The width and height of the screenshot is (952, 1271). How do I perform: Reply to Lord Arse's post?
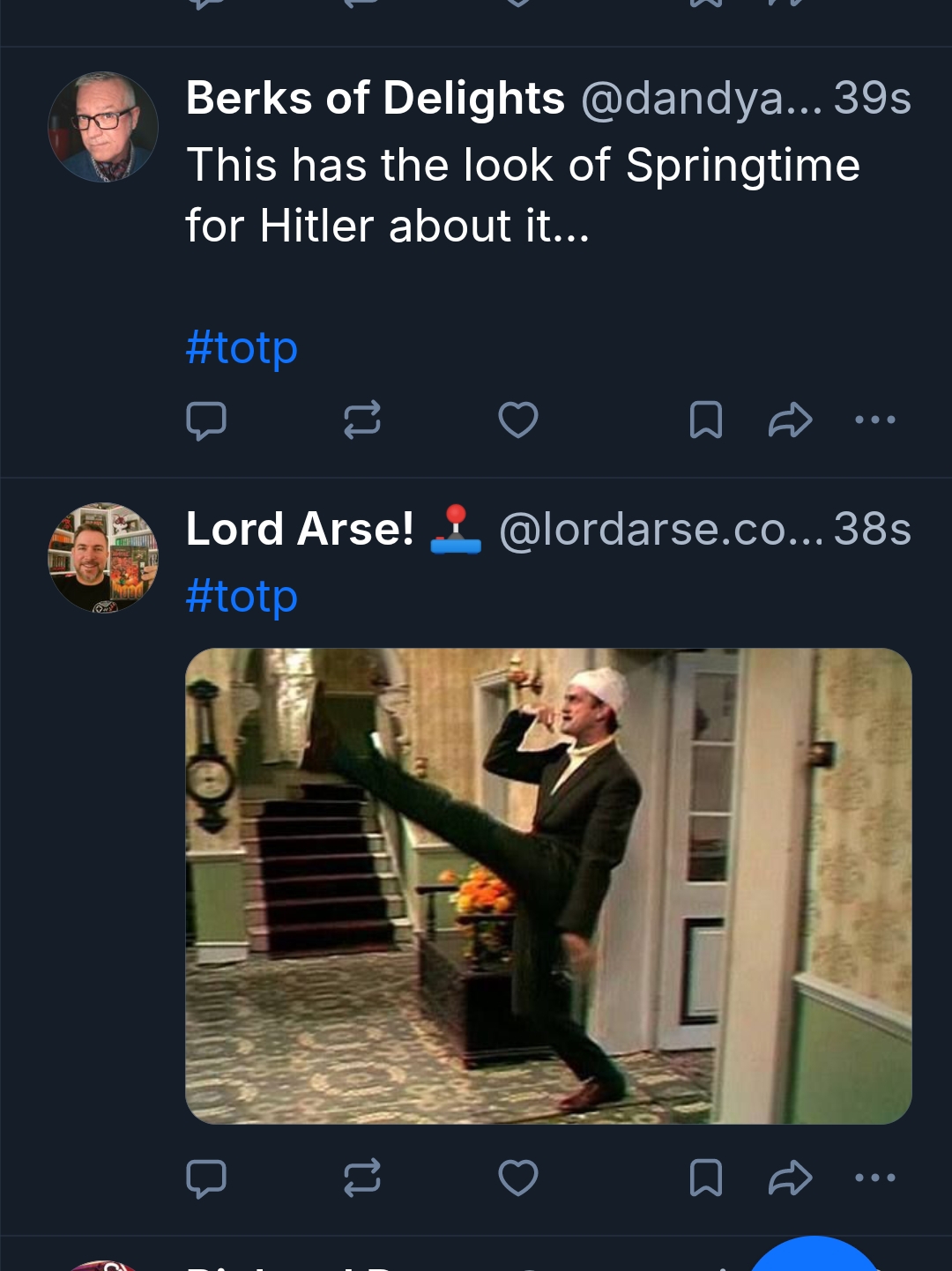tap(206, 1178)
